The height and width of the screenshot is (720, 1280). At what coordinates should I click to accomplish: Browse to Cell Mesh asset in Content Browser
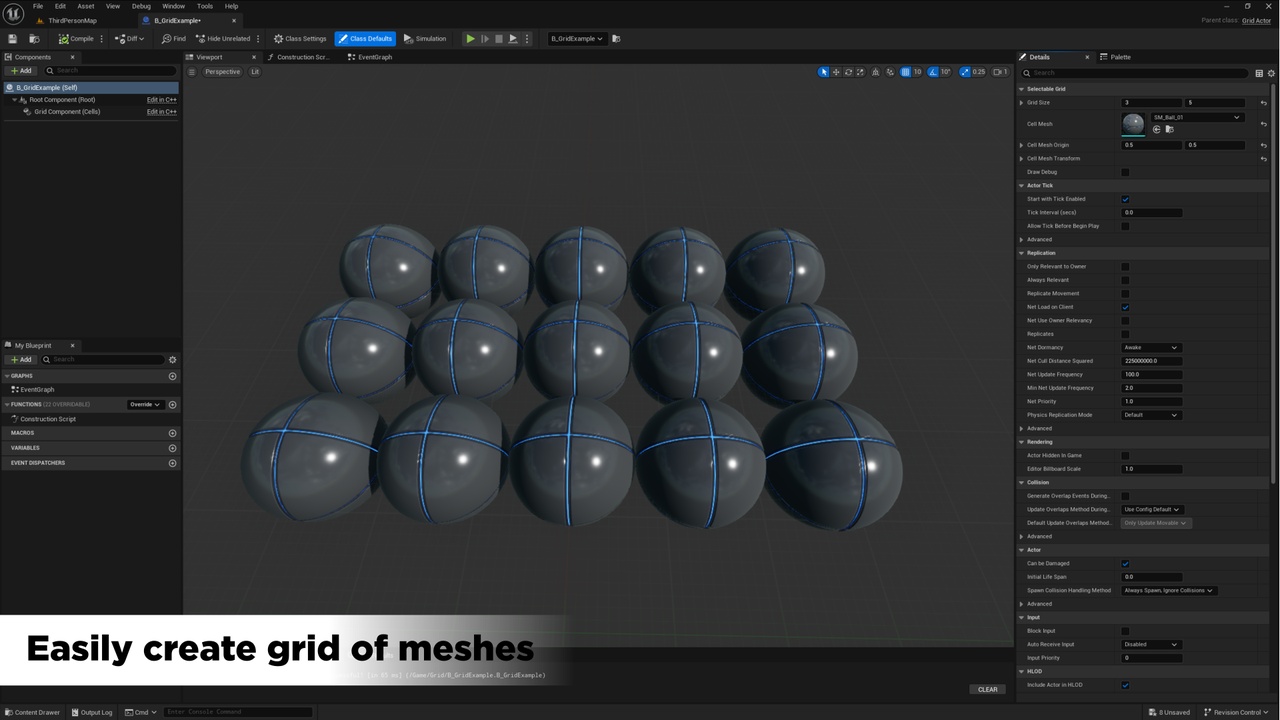(x=1169, y=129)
